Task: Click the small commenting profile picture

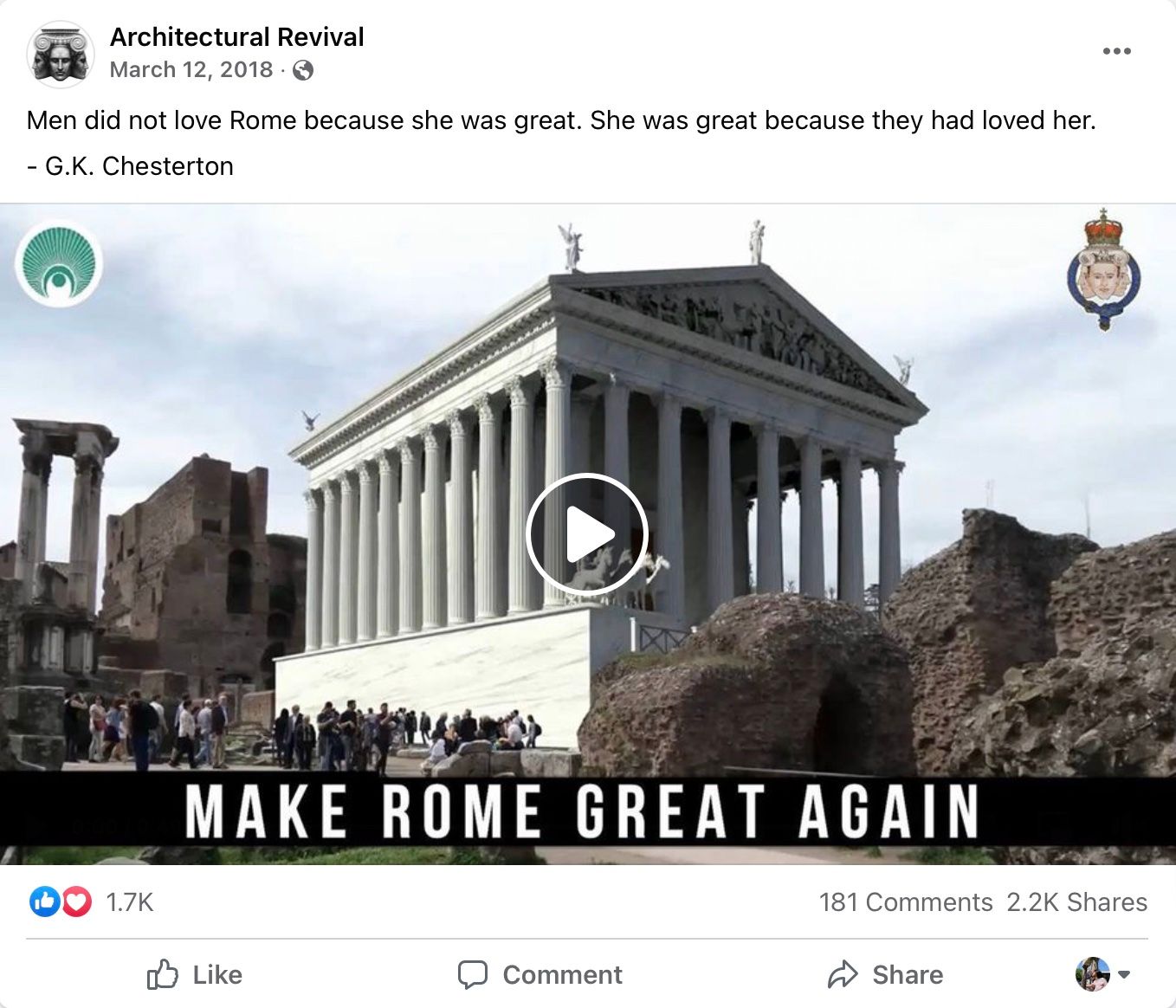Action: (x=1093, y=974)
